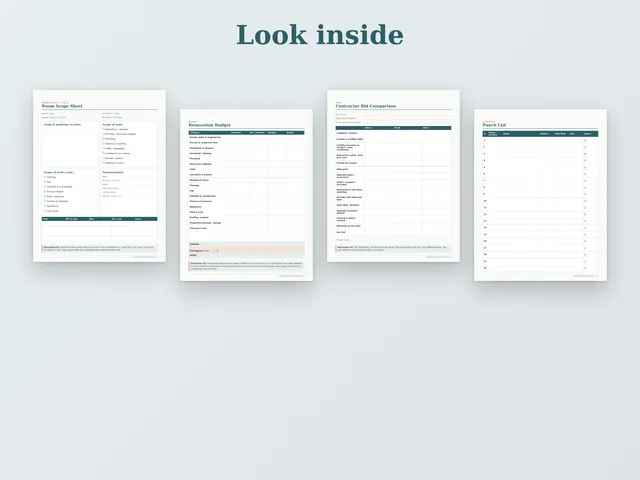Open the Room Scope Sheet page preview
This screenshot has height=480, width=640.
coord(99,176)
